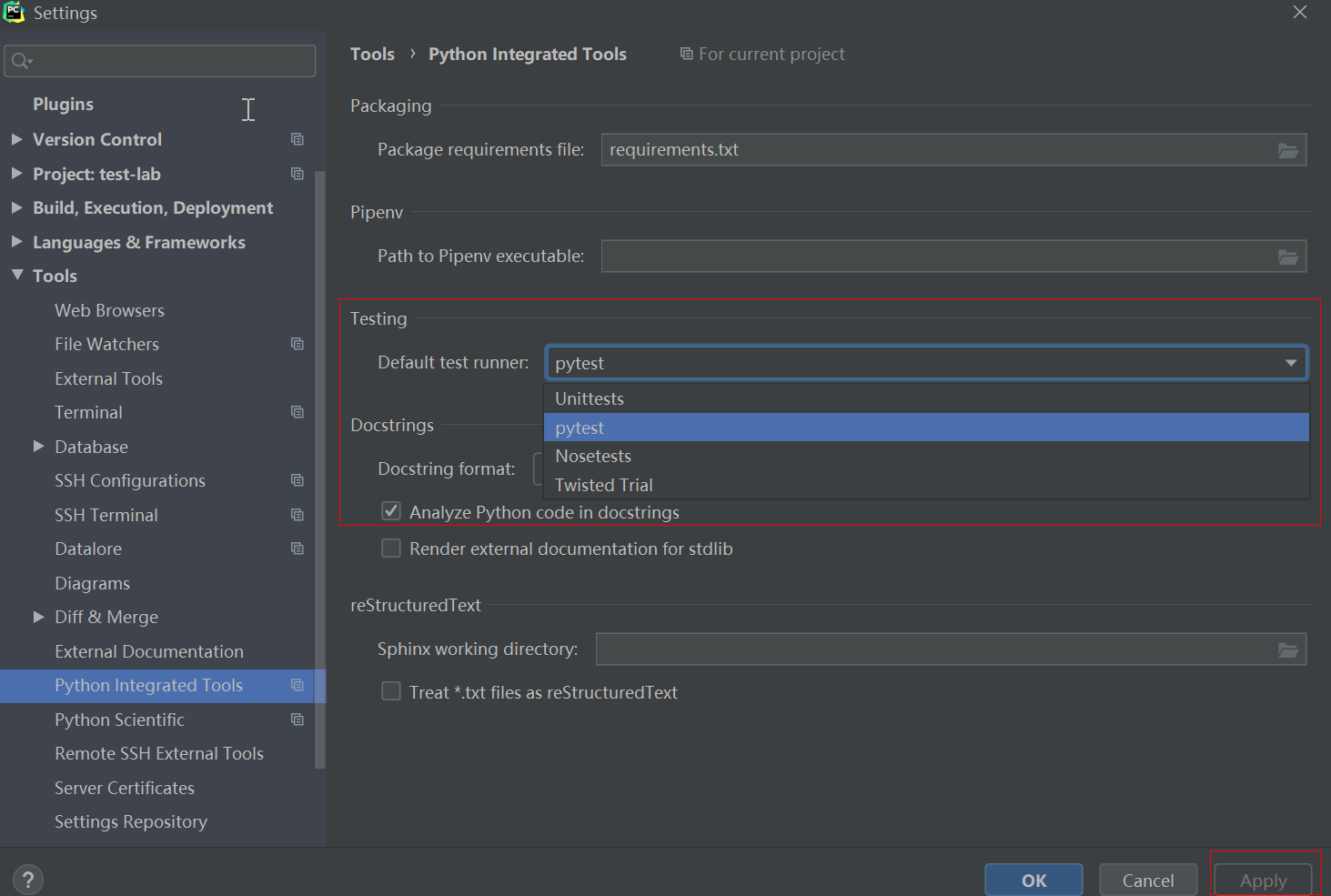Browse for the Pipenv executable path
This screenshot has width=1331, height=896.
(x=1288, y=256)
